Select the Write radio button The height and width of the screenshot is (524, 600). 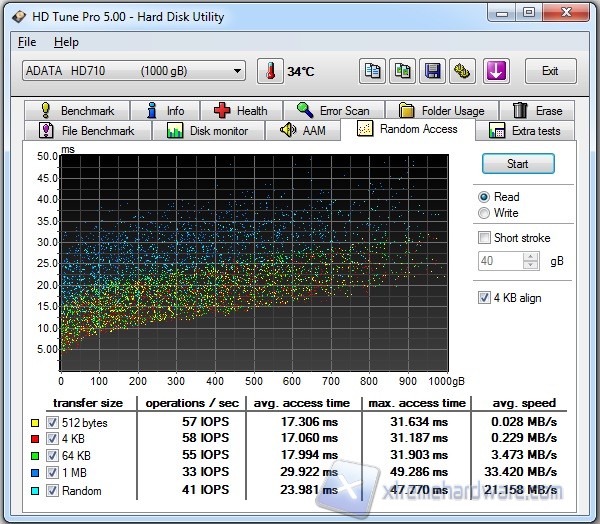coord(485,213)
